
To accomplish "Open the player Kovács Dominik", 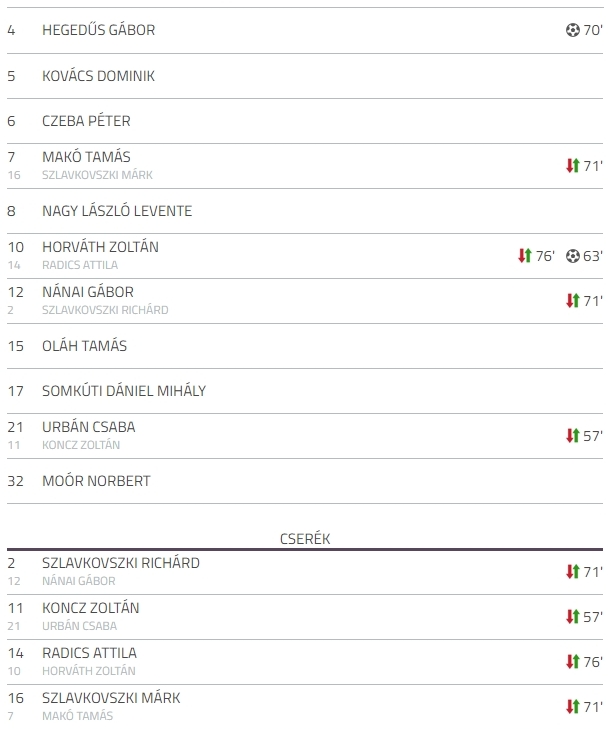I will (x=98, y=76).
